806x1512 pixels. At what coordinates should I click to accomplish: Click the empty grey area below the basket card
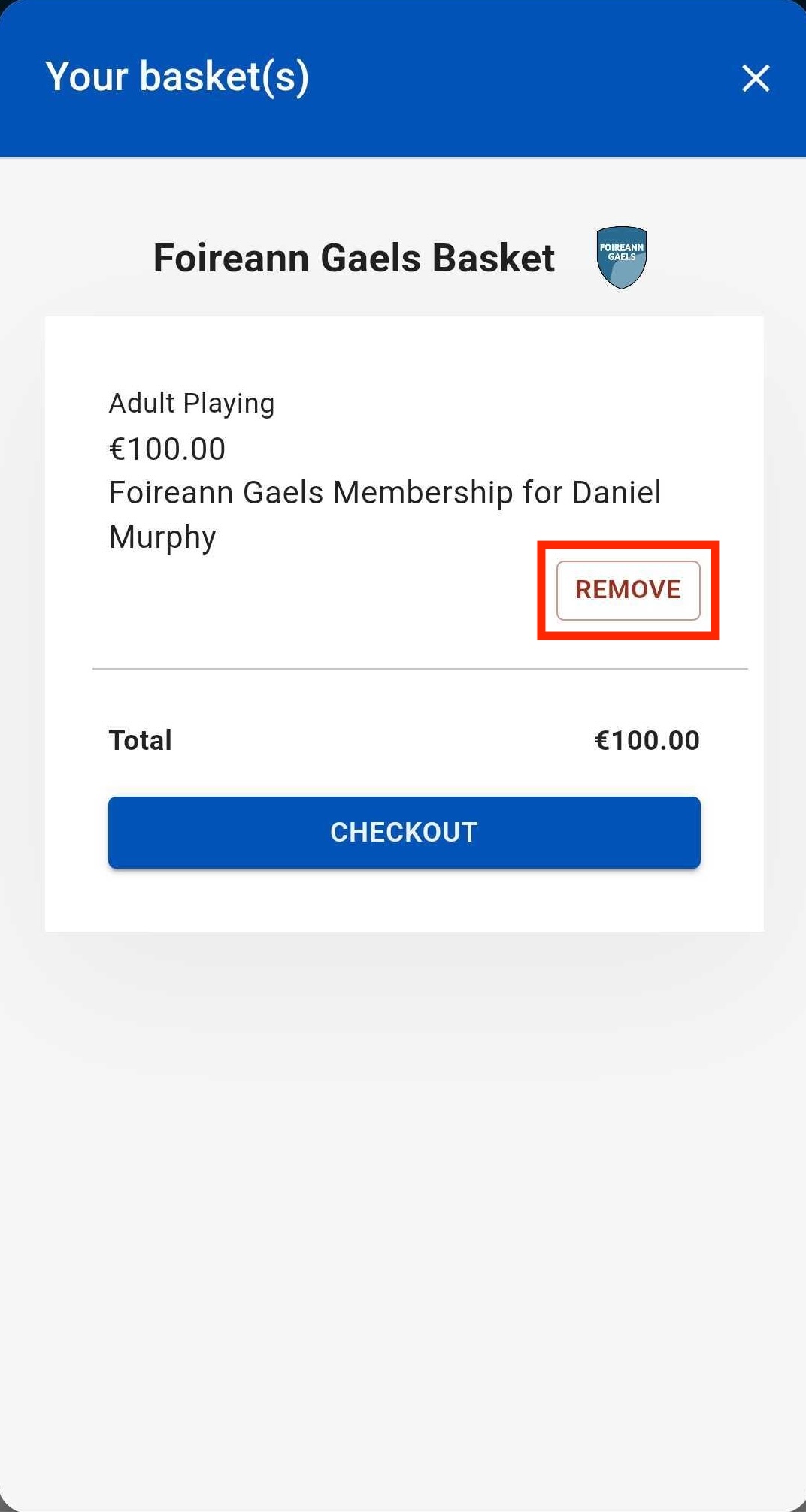point(403,1217)
